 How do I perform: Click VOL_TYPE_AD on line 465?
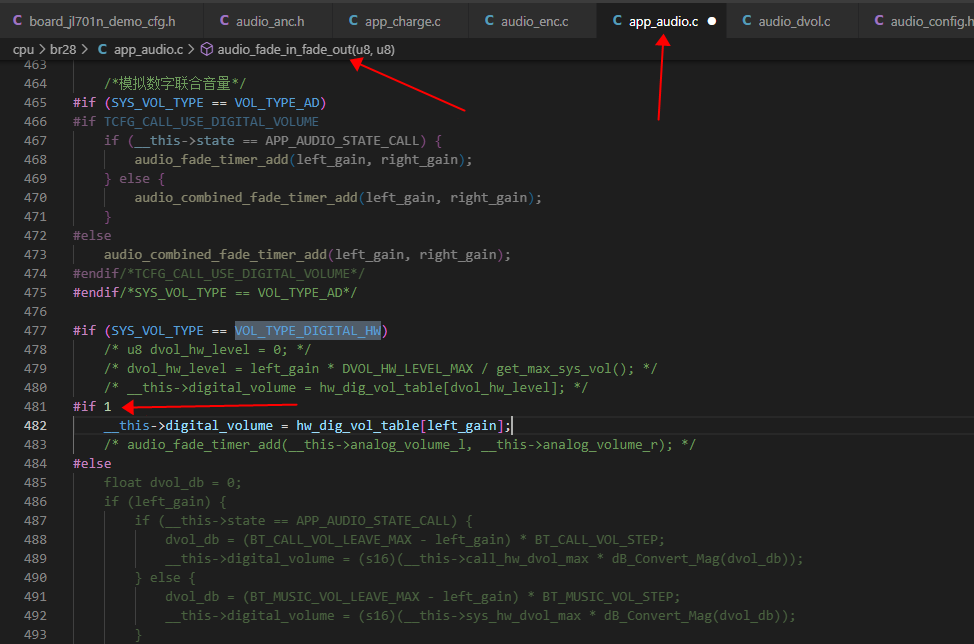[x=277, y=102]
